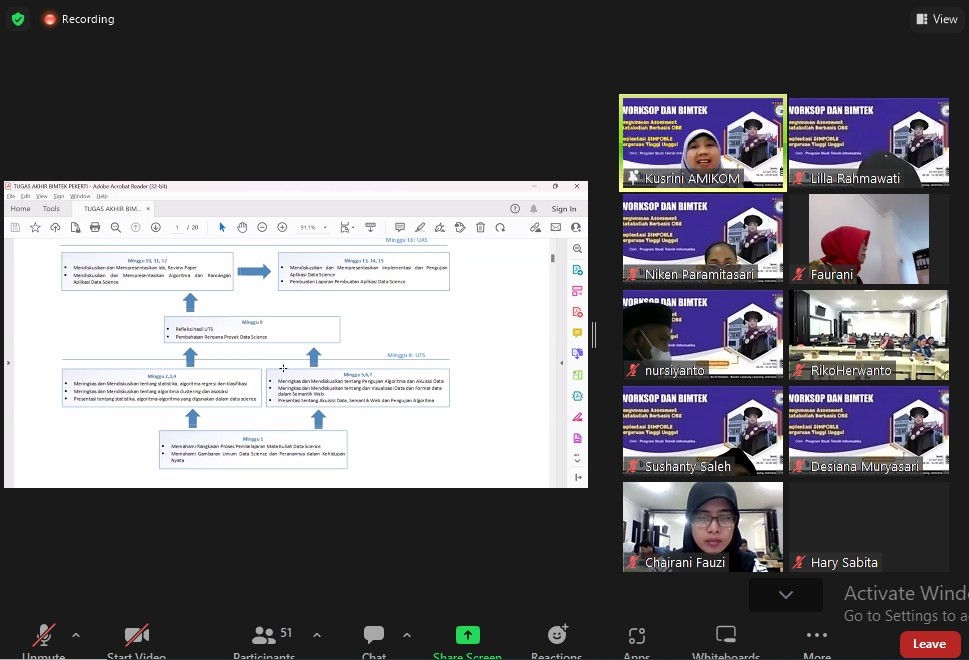
Task: Click the red Leave button
Action: [x=929, y=644]
